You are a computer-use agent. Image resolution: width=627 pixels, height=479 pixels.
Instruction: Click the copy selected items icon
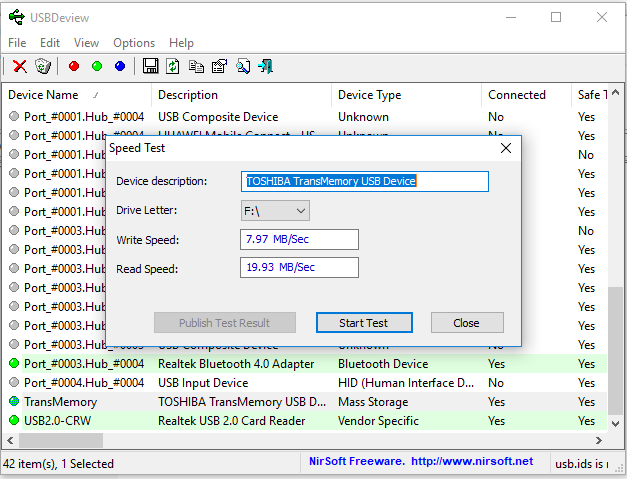pos(196,66)
